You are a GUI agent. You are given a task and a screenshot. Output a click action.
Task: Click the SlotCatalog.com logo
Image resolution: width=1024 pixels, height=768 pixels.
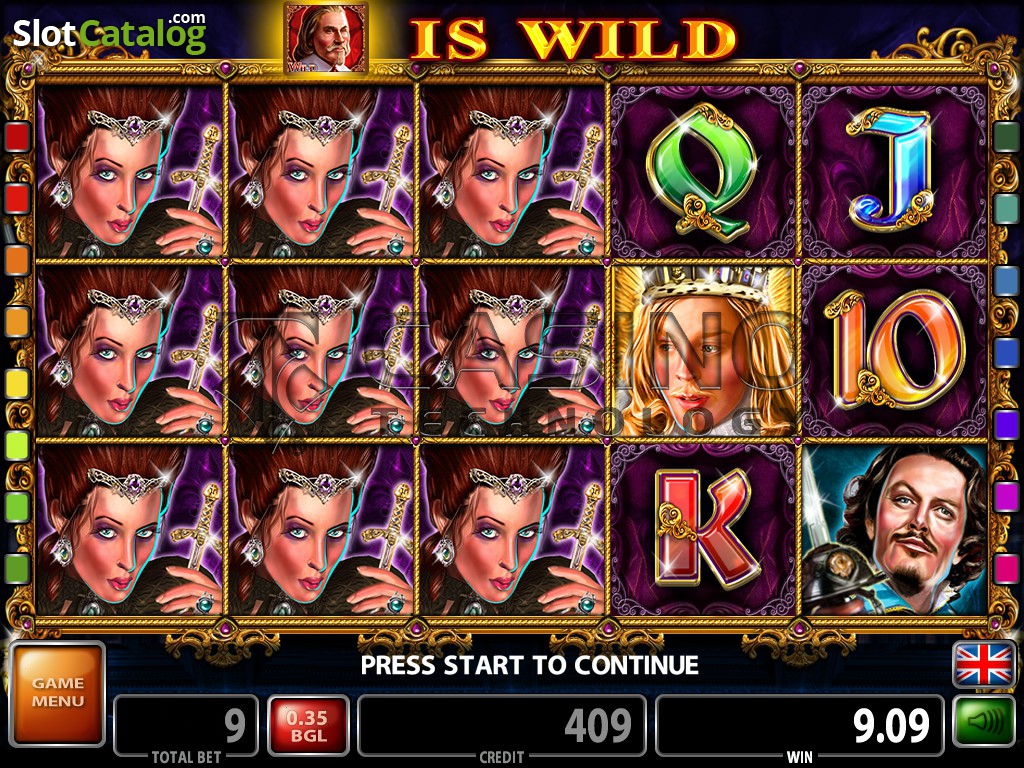click(110, 33)
